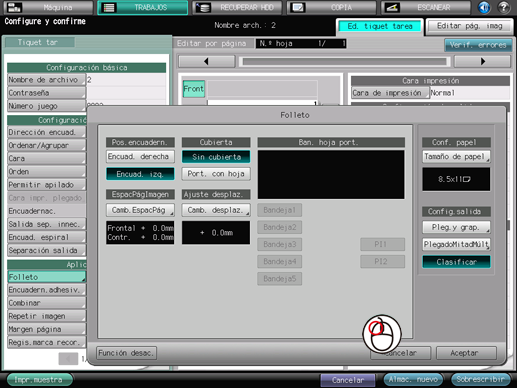Select Ed. tiquet tarea tab
Viewport: 517px width, 388px height.
[x=380, y=26]
